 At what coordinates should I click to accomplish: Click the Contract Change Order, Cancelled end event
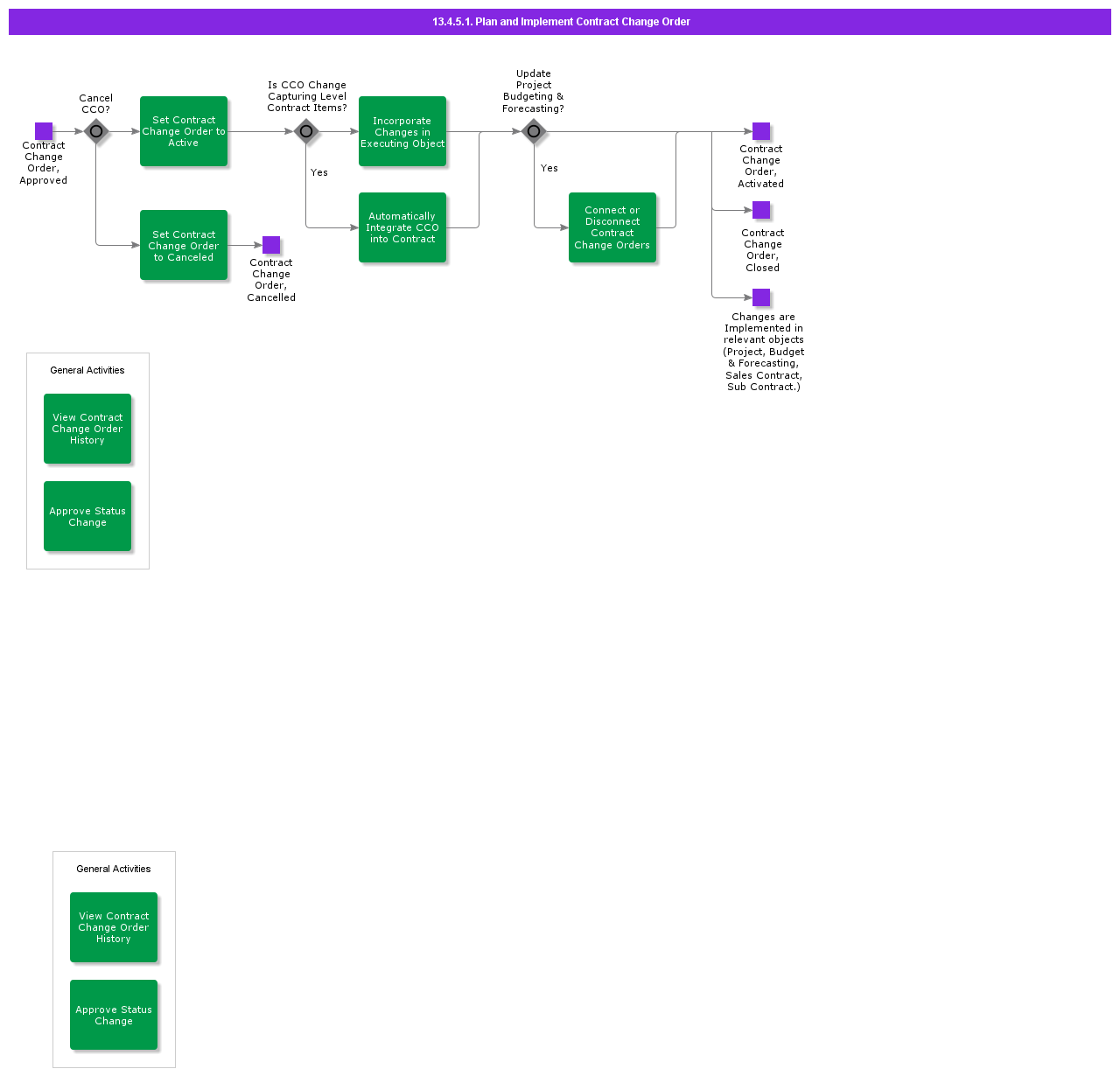[271, 245]
